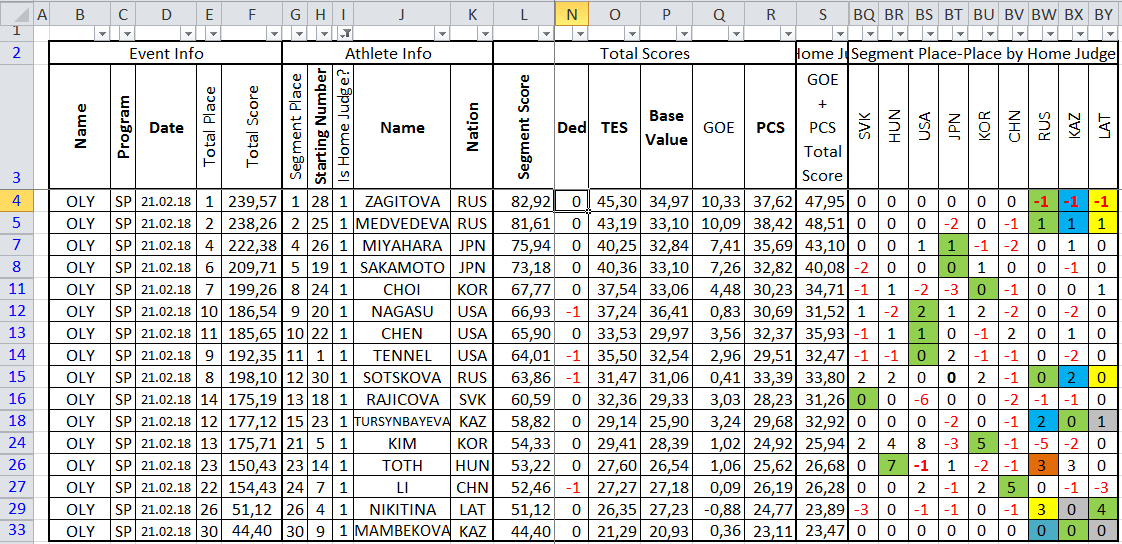Open filter dropdown in column D
The height and width of the screenshot is (544, 1122).
[x=188, y=34]
